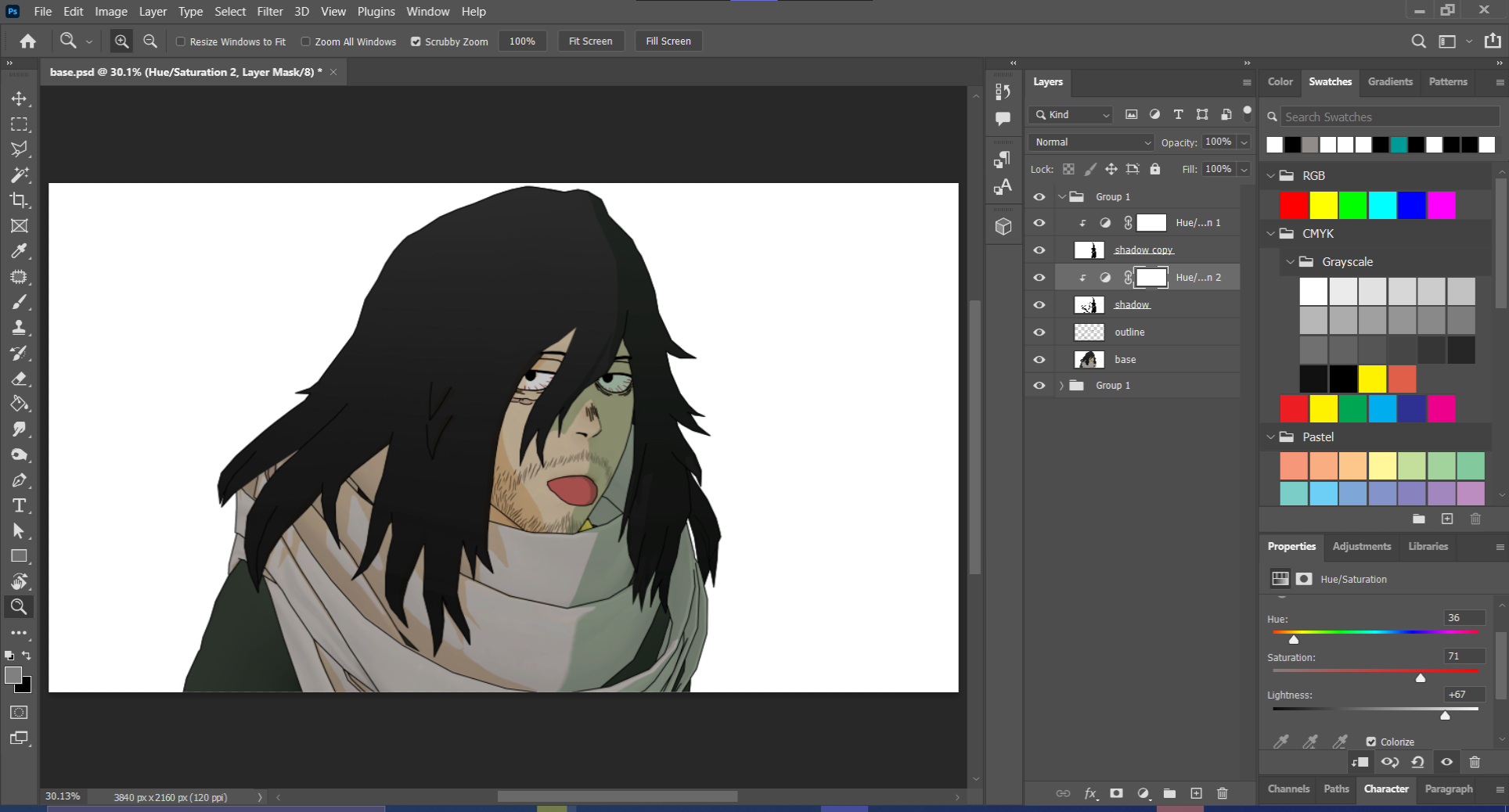The image size is (1509, 812).
Task: Pick the red swatch in RGB group
Action: [x=1293, y=205]
